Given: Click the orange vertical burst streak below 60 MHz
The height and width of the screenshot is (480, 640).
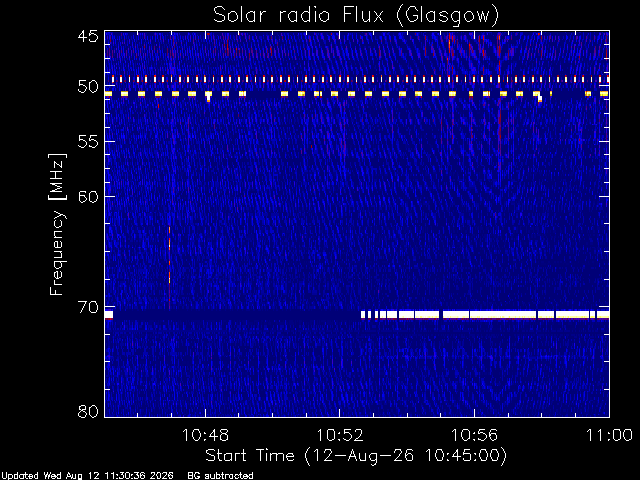Looking at the screenshot, I should coord(169,256).
